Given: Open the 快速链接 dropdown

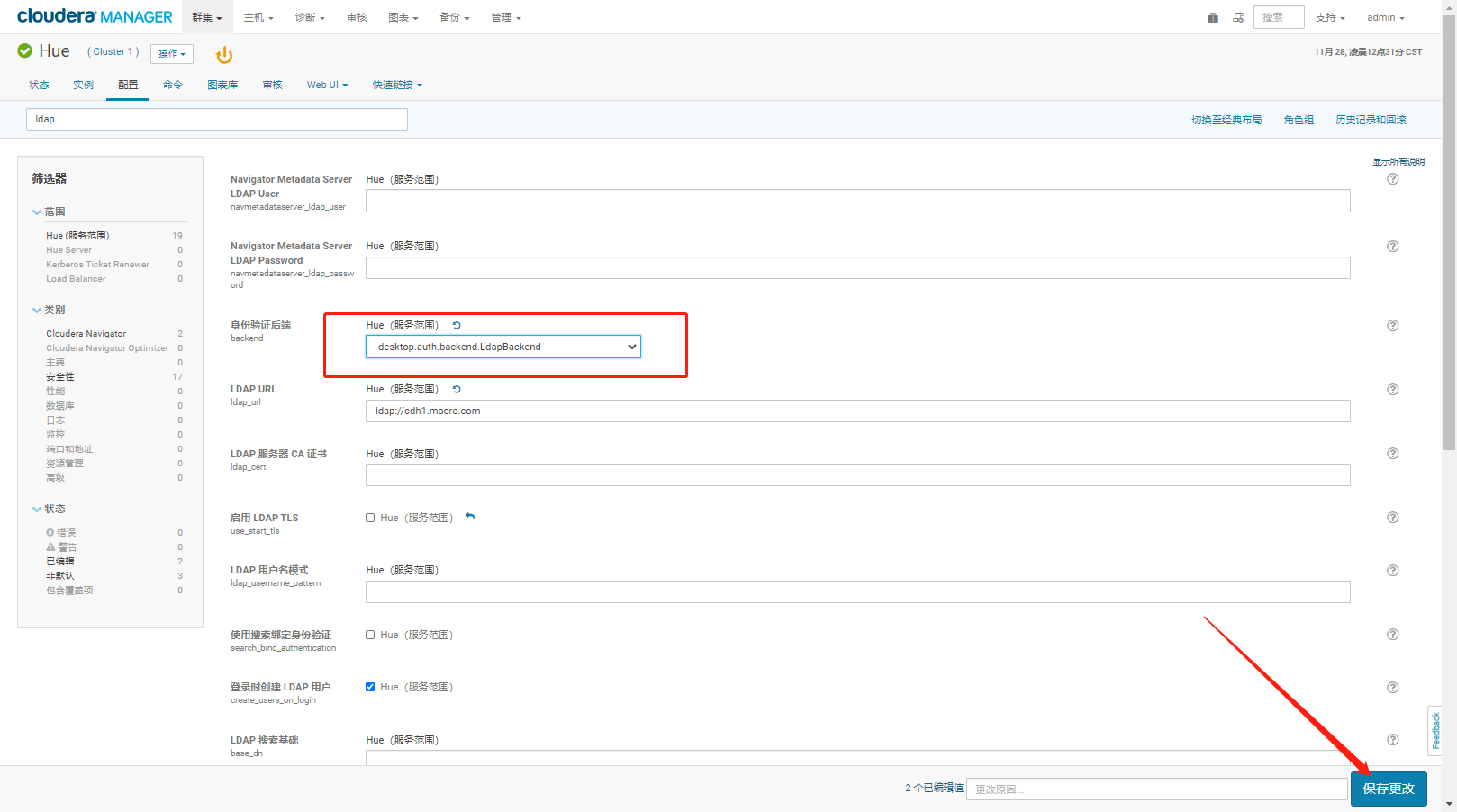Looking at the screenshot, I should point(397,85).
